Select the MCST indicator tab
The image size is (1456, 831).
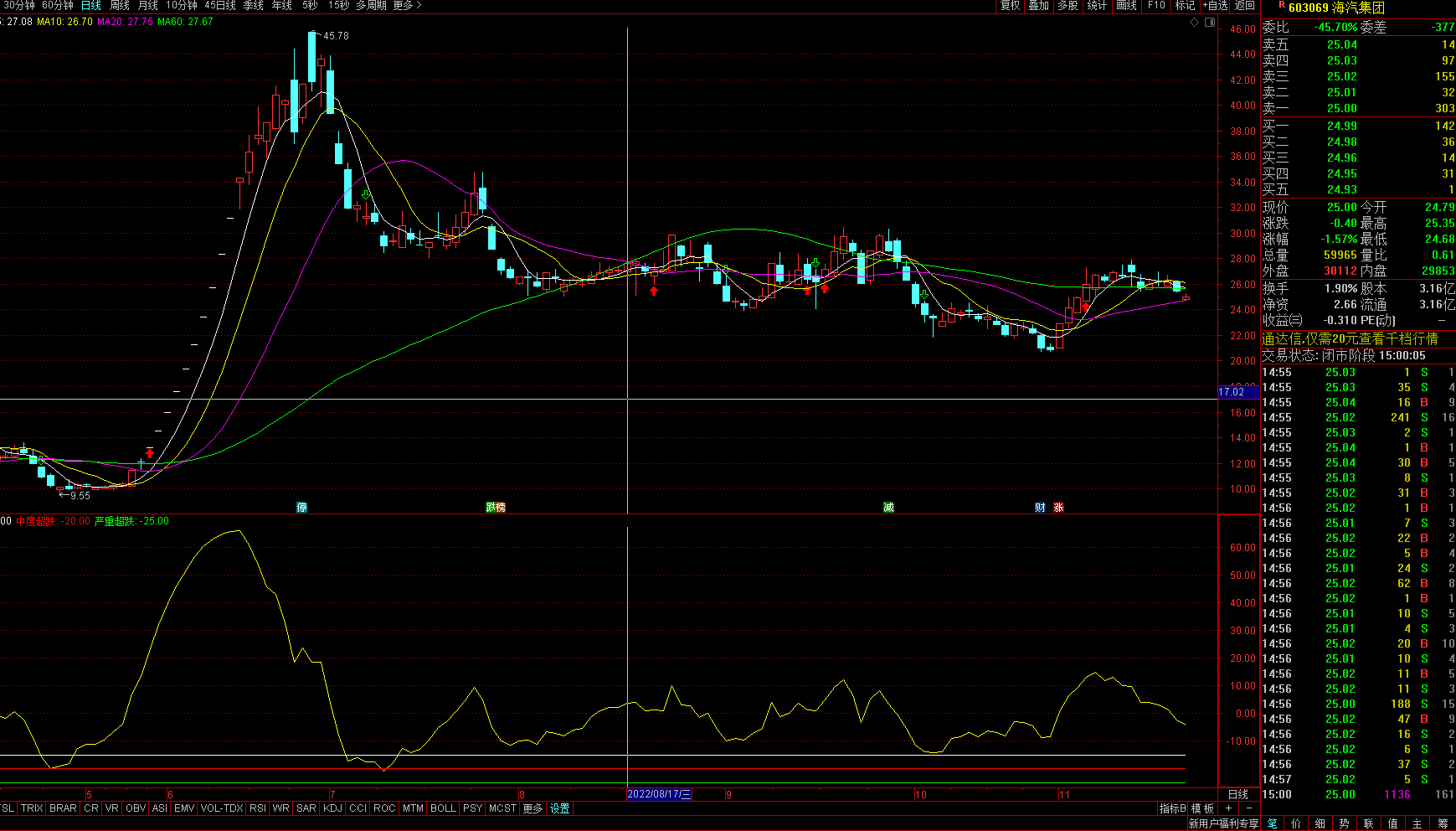[502, 808]
